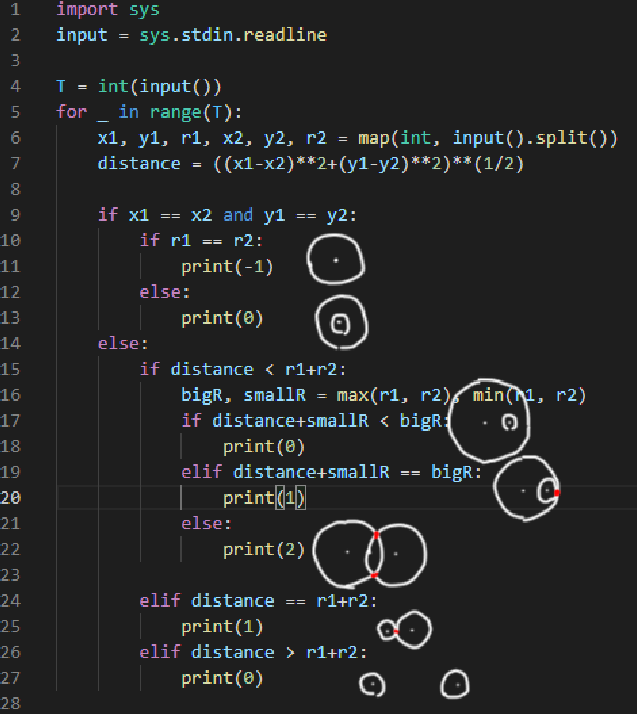
Task: Click 'print(0)' on line 13
Action: [x=222, y=318]
